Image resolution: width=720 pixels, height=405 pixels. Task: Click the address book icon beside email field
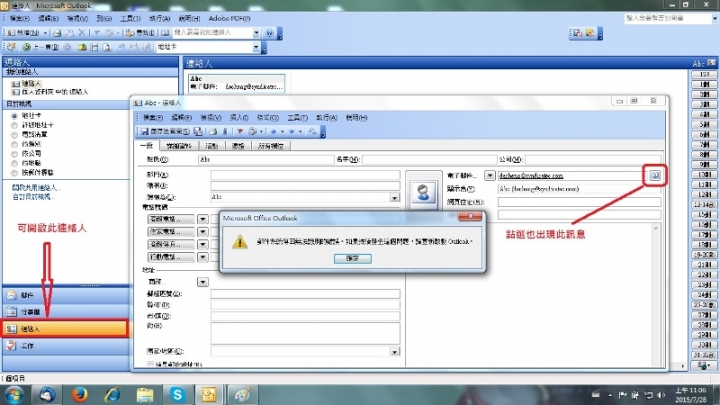point(655,175)
